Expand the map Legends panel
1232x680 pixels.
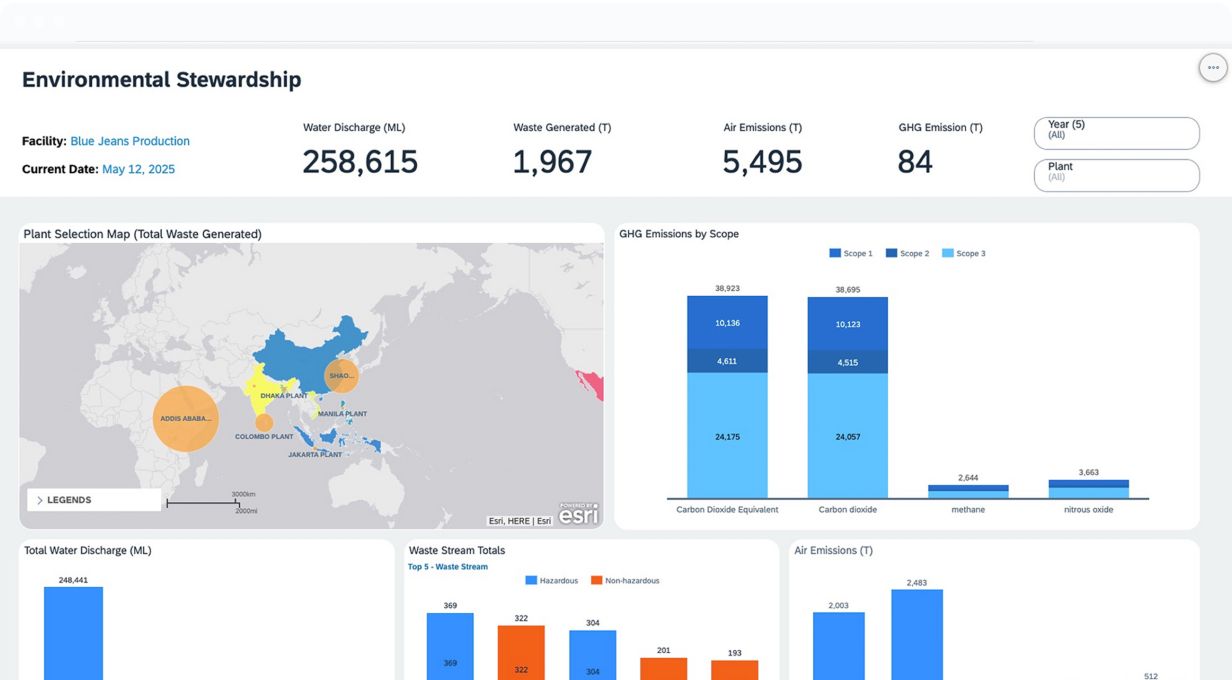[x=94, y=500]
